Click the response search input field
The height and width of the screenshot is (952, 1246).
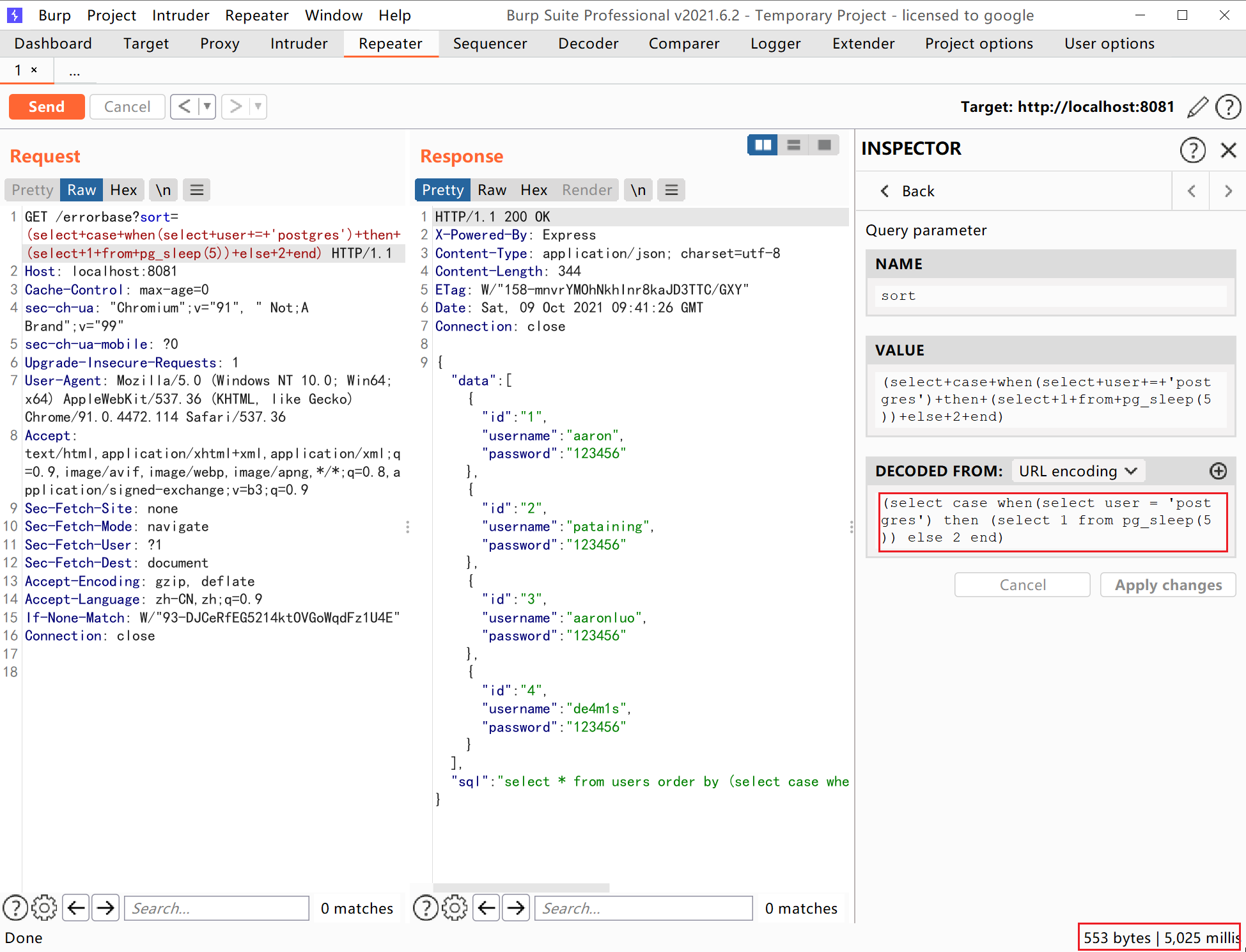(643, 908)
